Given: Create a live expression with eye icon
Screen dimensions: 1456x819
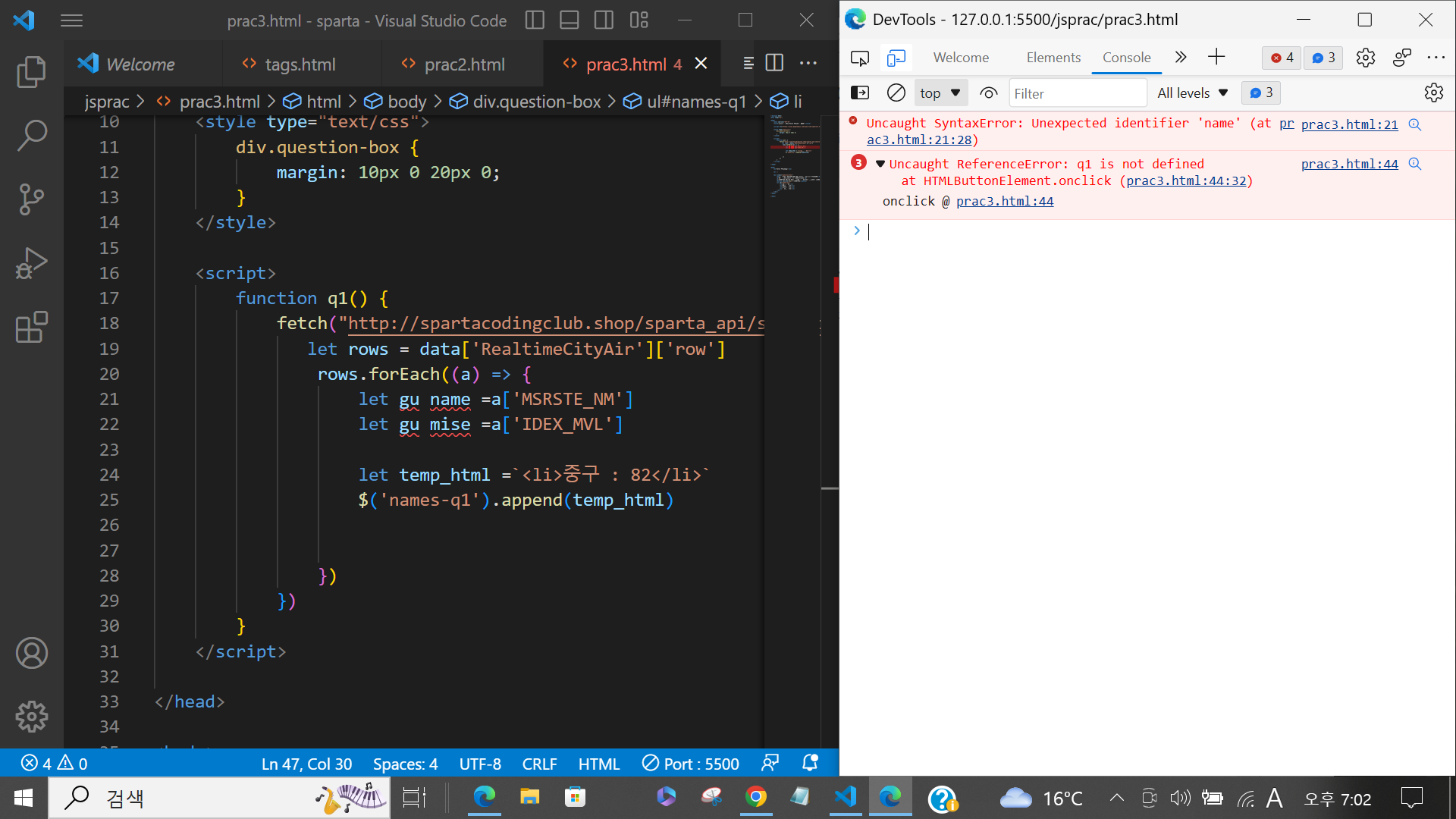Looking at the screenshot, I should (988, 93).
